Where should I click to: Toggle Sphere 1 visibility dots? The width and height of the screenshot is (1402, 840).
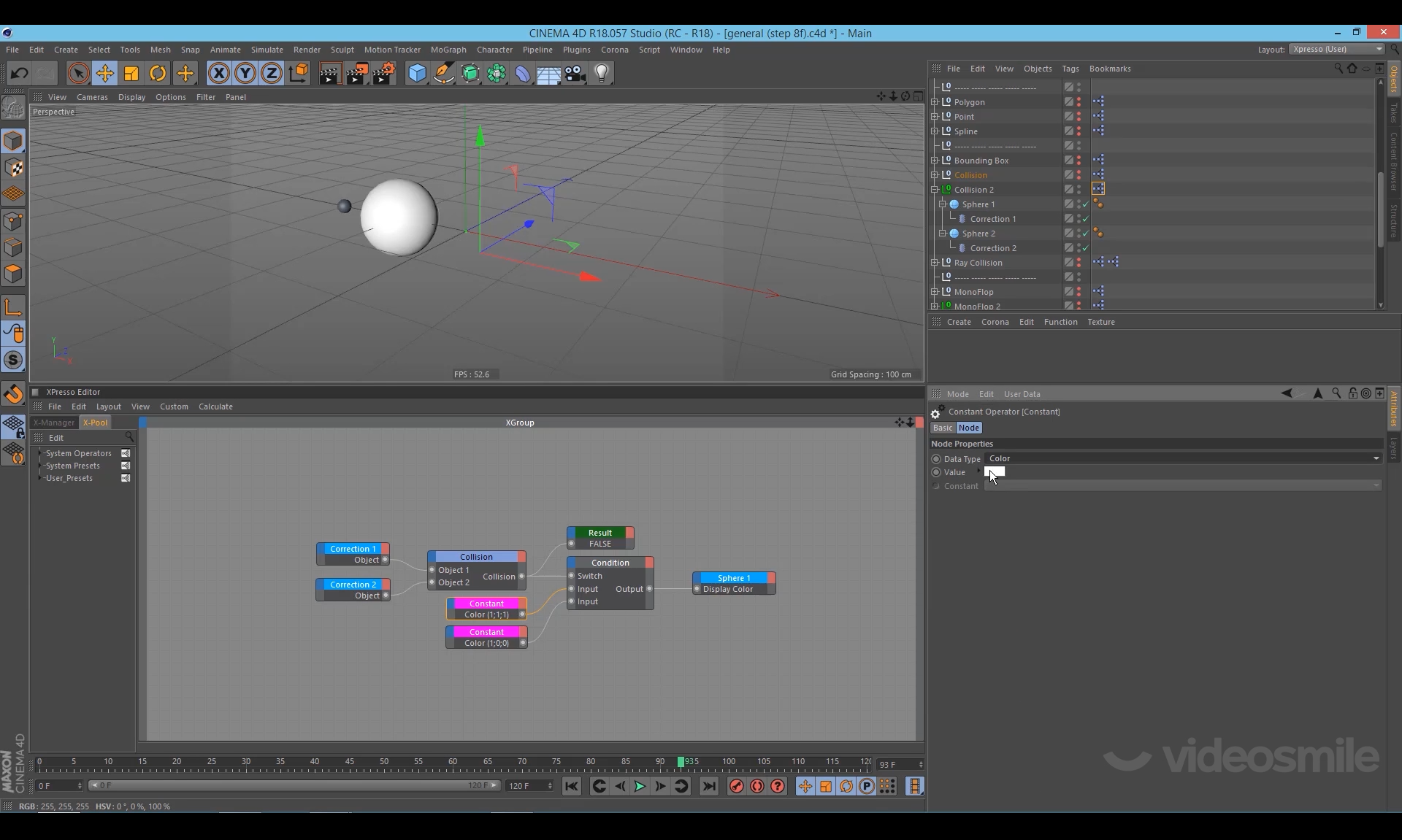tap(1079, 204)
